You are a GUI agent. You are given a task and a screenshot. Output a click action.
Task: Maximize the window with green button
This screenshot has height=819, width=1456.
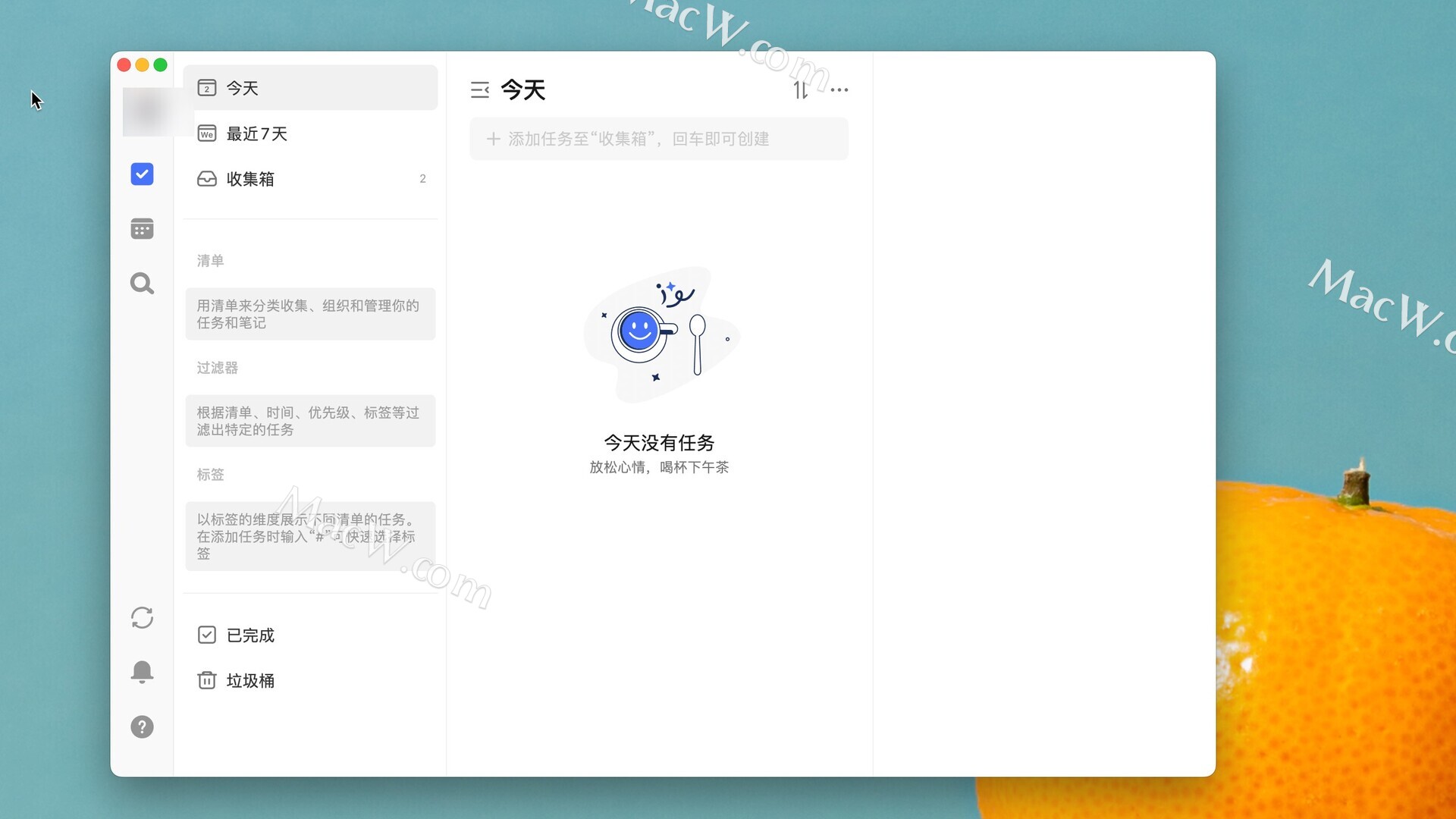click(161, 65)
